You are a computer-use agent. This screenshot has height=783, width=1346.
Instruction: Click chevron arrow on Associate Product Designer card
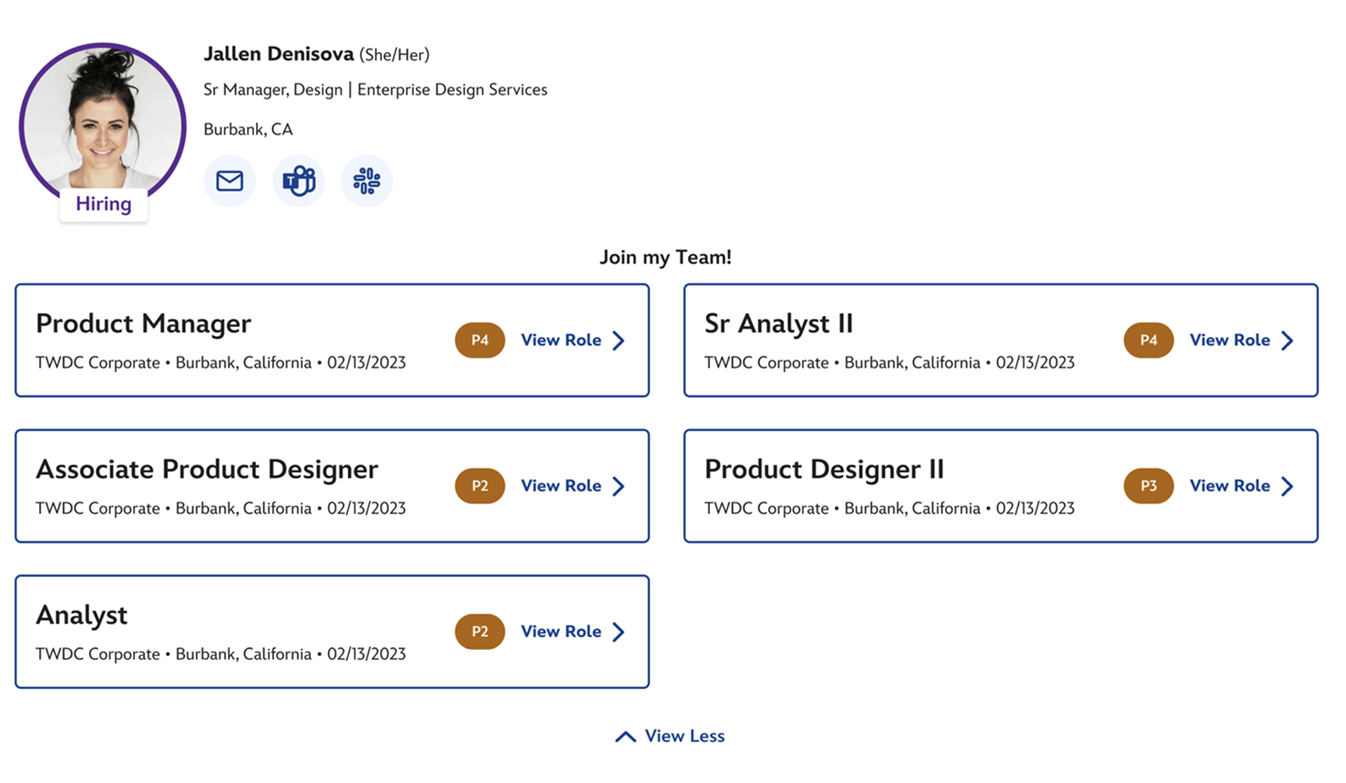618,486
